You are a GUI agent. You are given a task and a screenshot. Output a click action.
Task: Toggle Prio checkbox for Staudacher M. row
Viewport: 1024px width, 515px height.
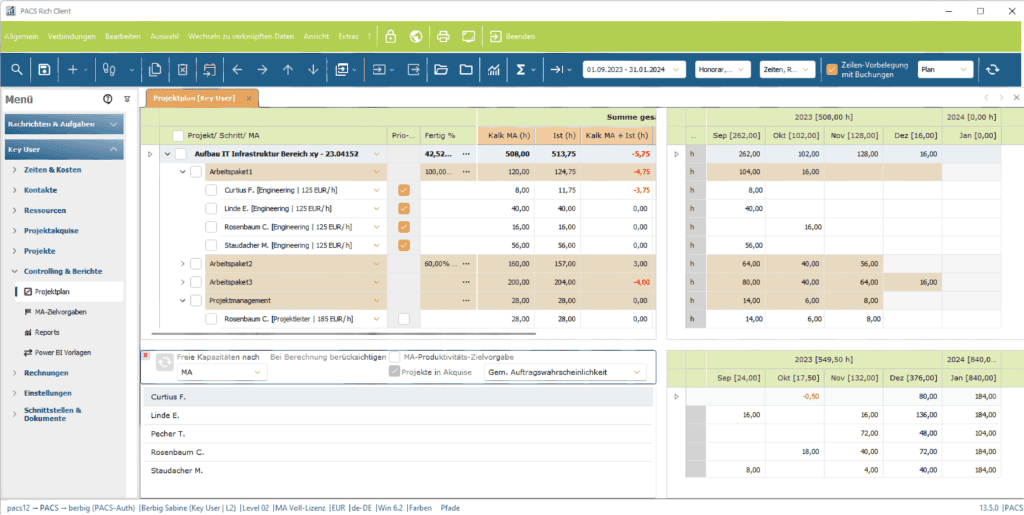(404, 245)
